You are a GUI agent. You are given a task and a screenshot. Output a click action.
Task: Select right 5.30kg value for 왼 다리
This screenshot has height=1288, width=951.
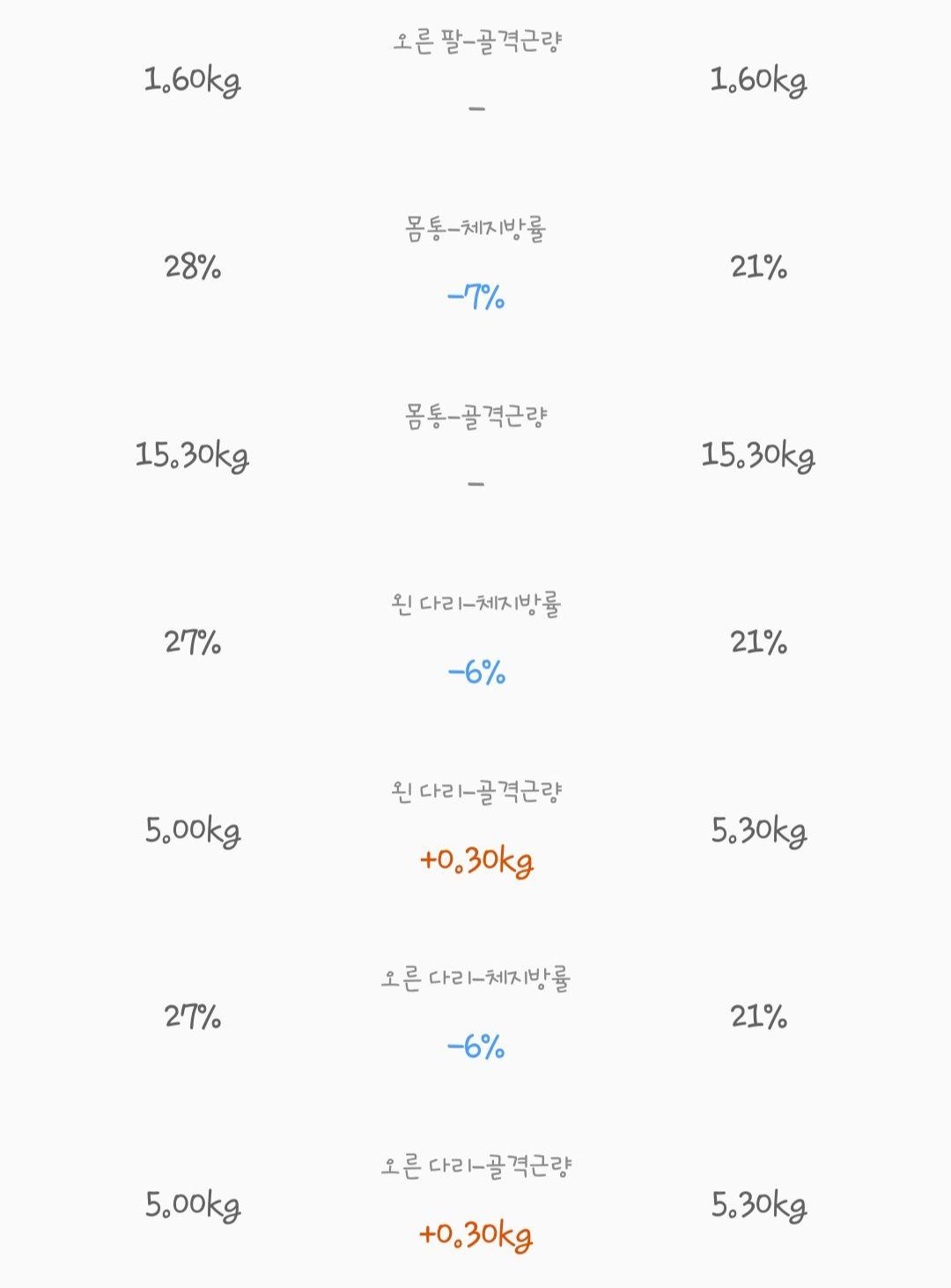tap(759, 831)
